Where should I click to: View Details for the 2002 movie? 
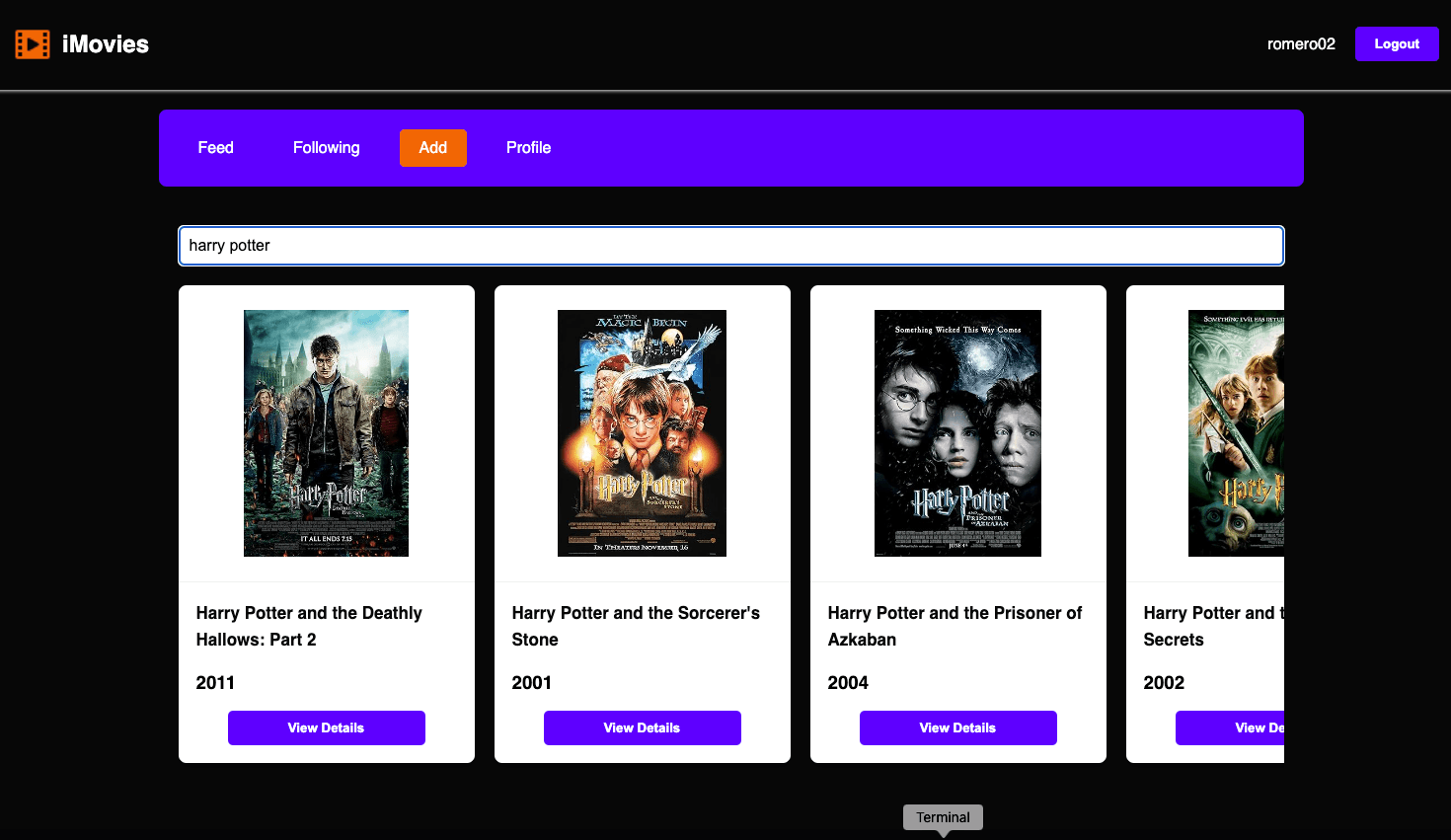[1230, 727]
